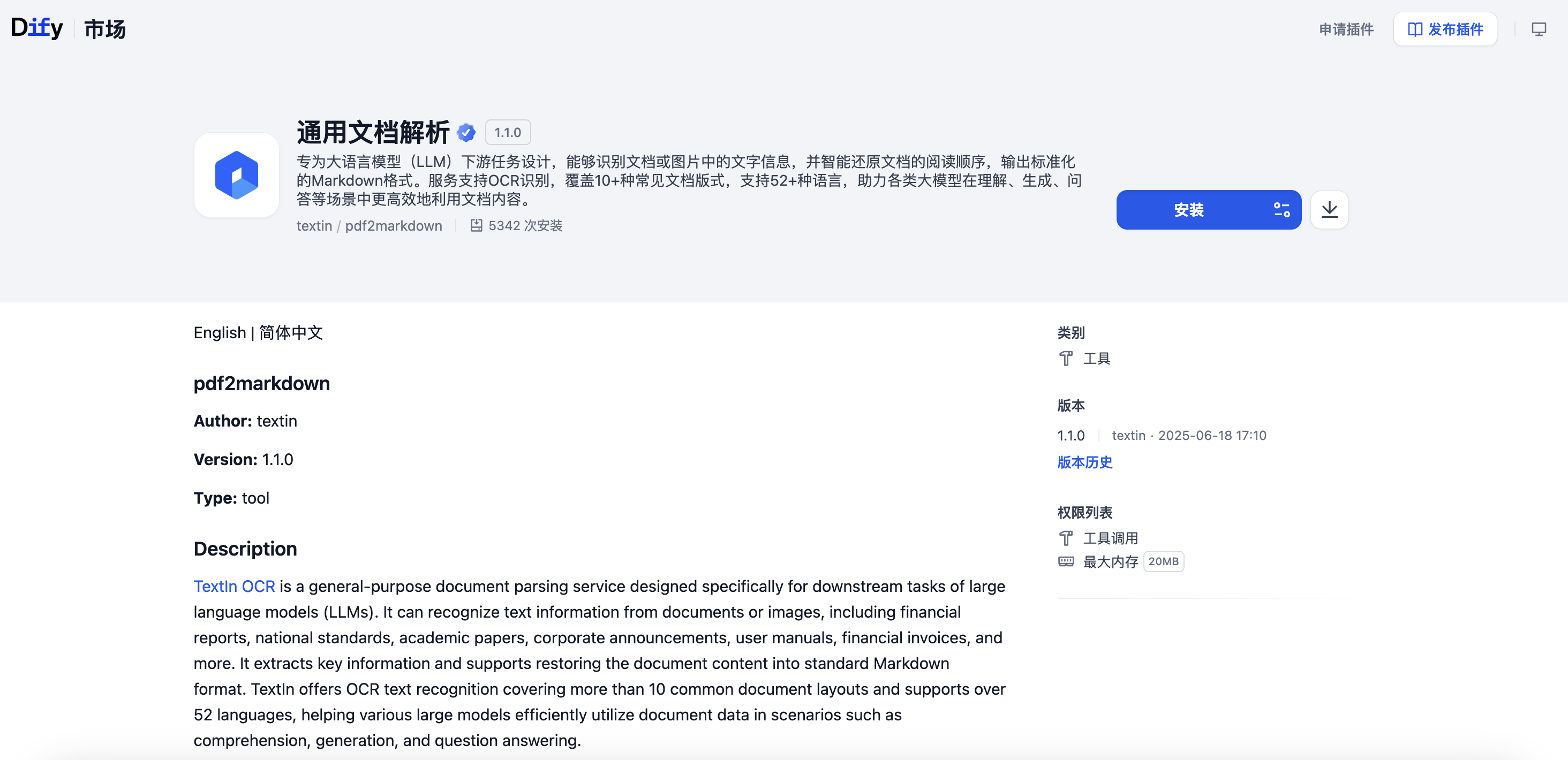Click the blue plugin hexagon icon
Viewport: 1568px width, 760px height.
click(x=236, y=175)
